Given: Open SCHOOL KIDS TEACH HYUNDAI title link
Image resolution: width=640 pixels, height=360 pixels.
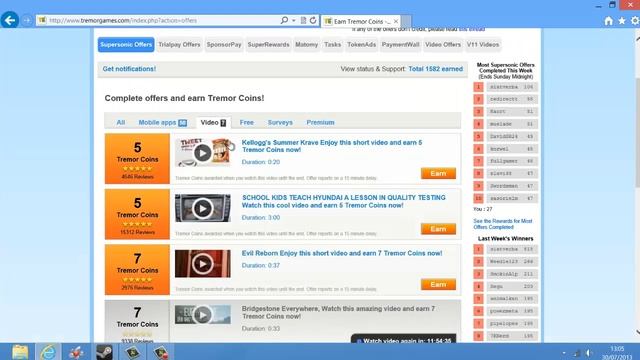Looking at the screenshot, I should [343, 201].
